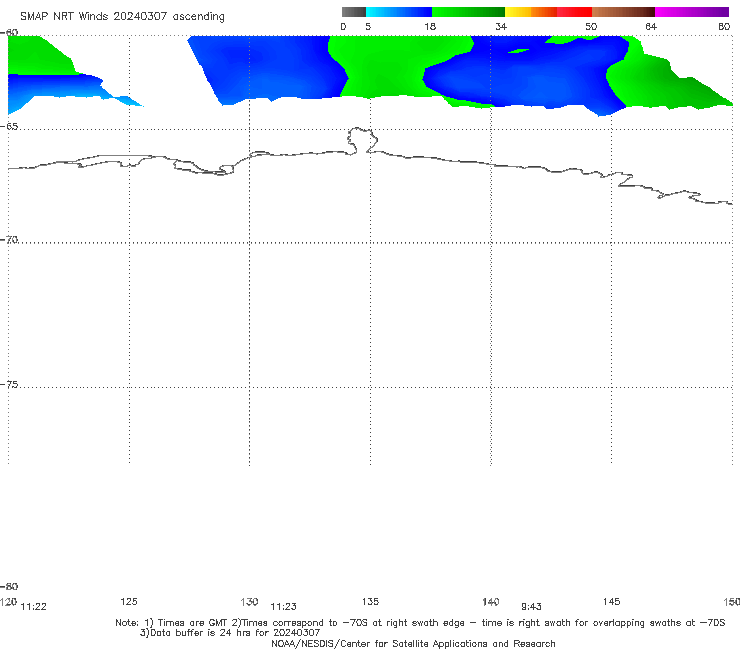
Task: Click the NOAA/NESDIS credit line
Action: click(413, 643)
